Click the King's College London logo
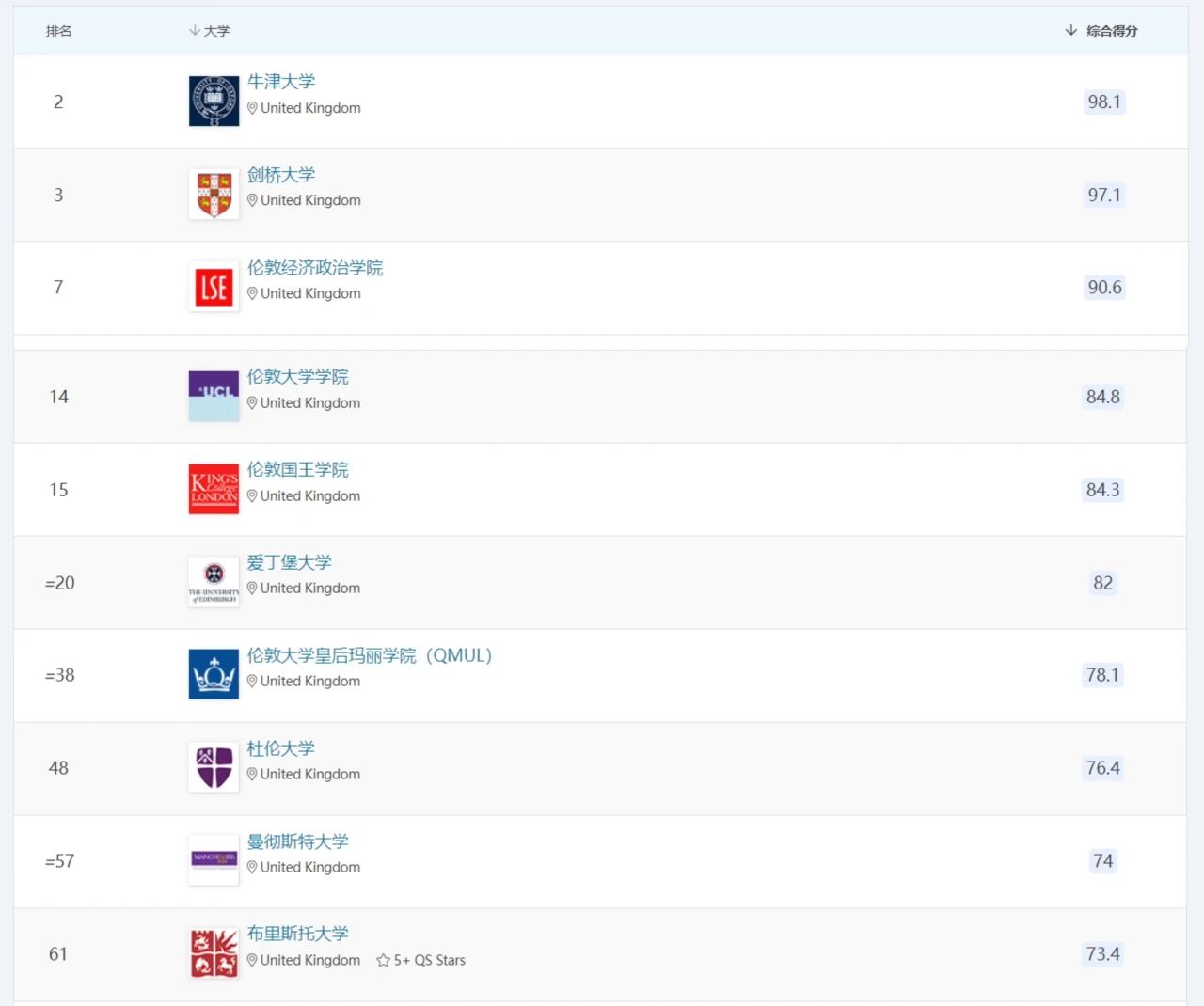The image size is (1204, 1006). tap(214, 489)
